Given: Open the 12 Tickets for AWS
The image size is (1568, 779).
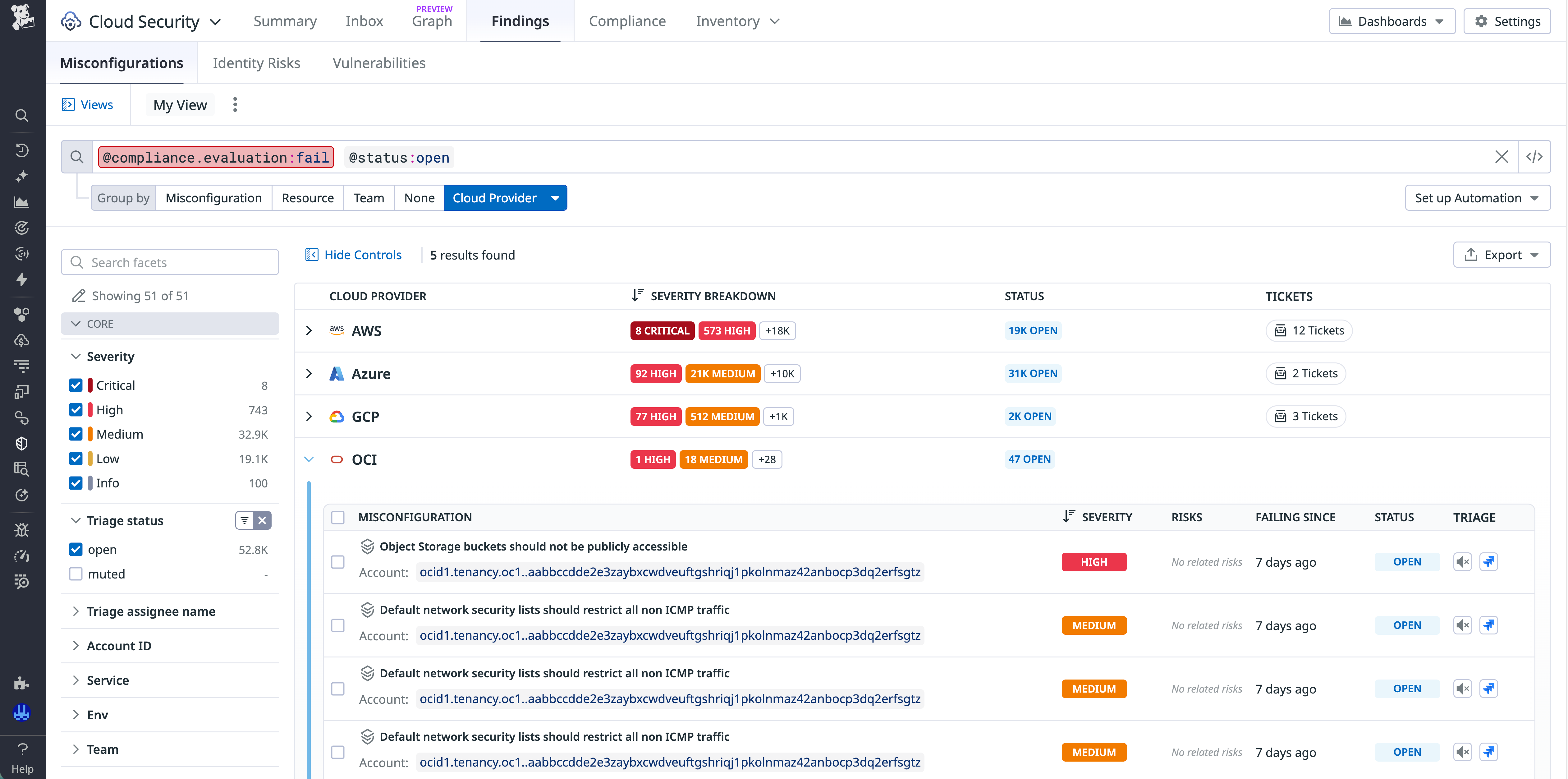Looking at the screenshot, I should pos(1309,330).
